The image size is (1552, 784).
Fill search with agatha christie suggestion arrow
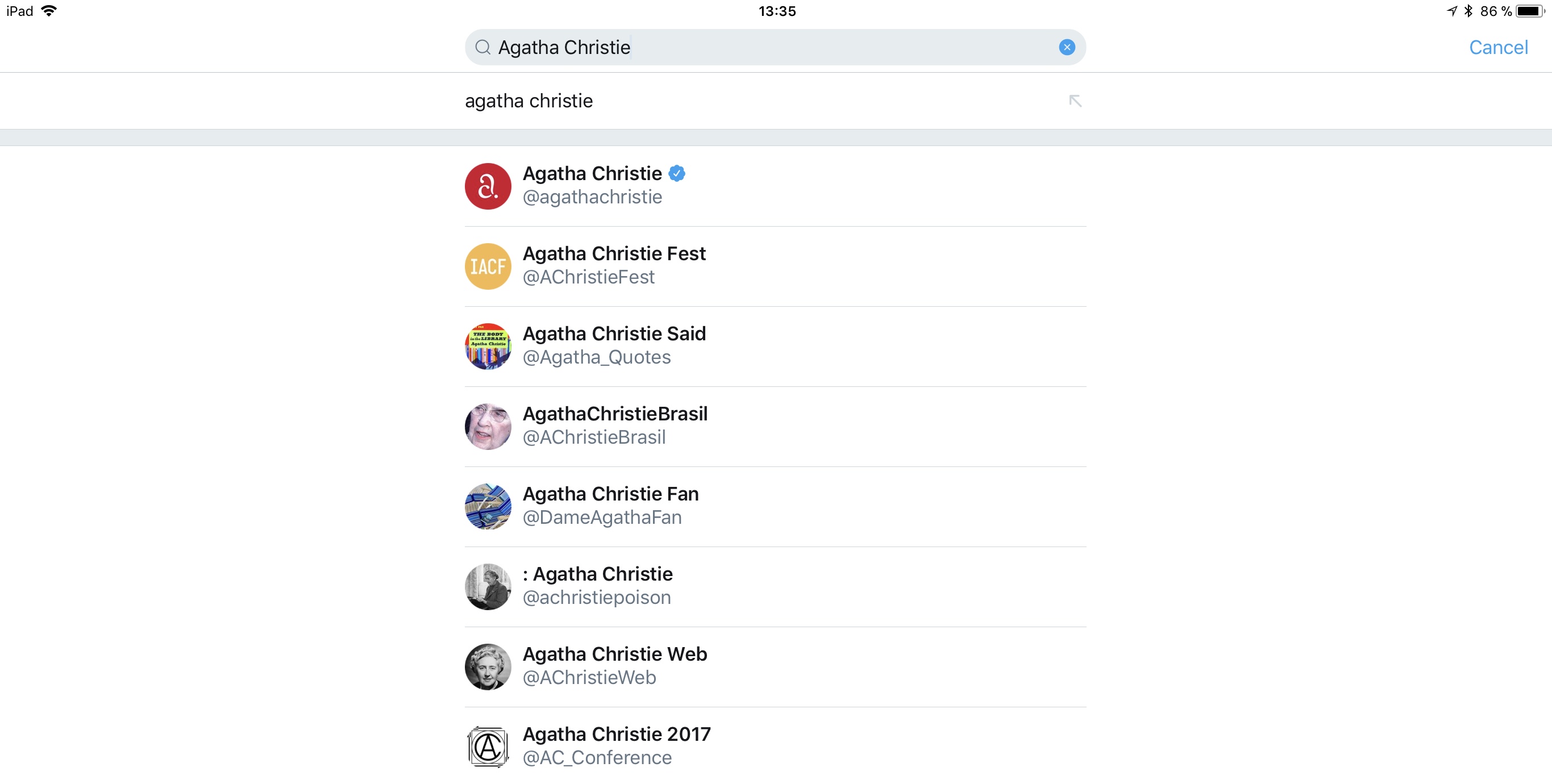coord(1075,101)
